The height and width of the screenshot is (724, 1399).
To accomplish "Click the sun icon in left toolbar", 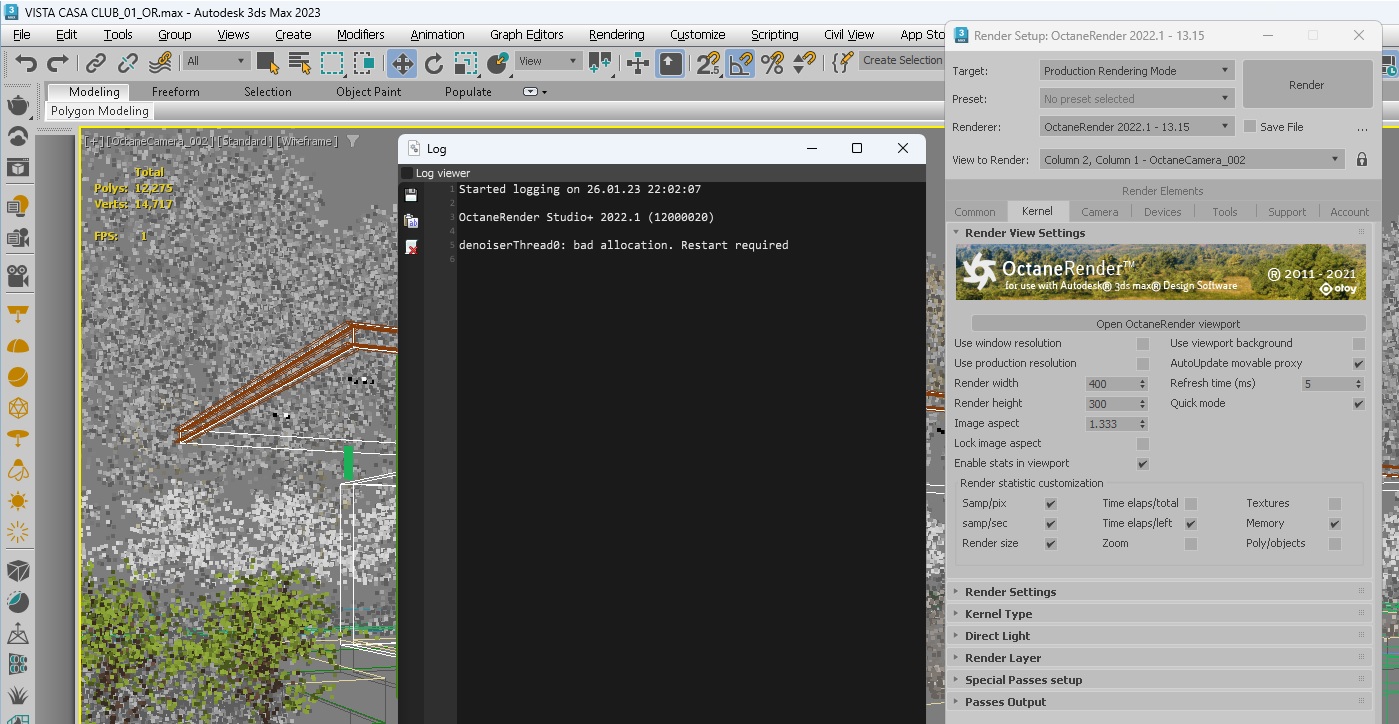I will point(18,500).
